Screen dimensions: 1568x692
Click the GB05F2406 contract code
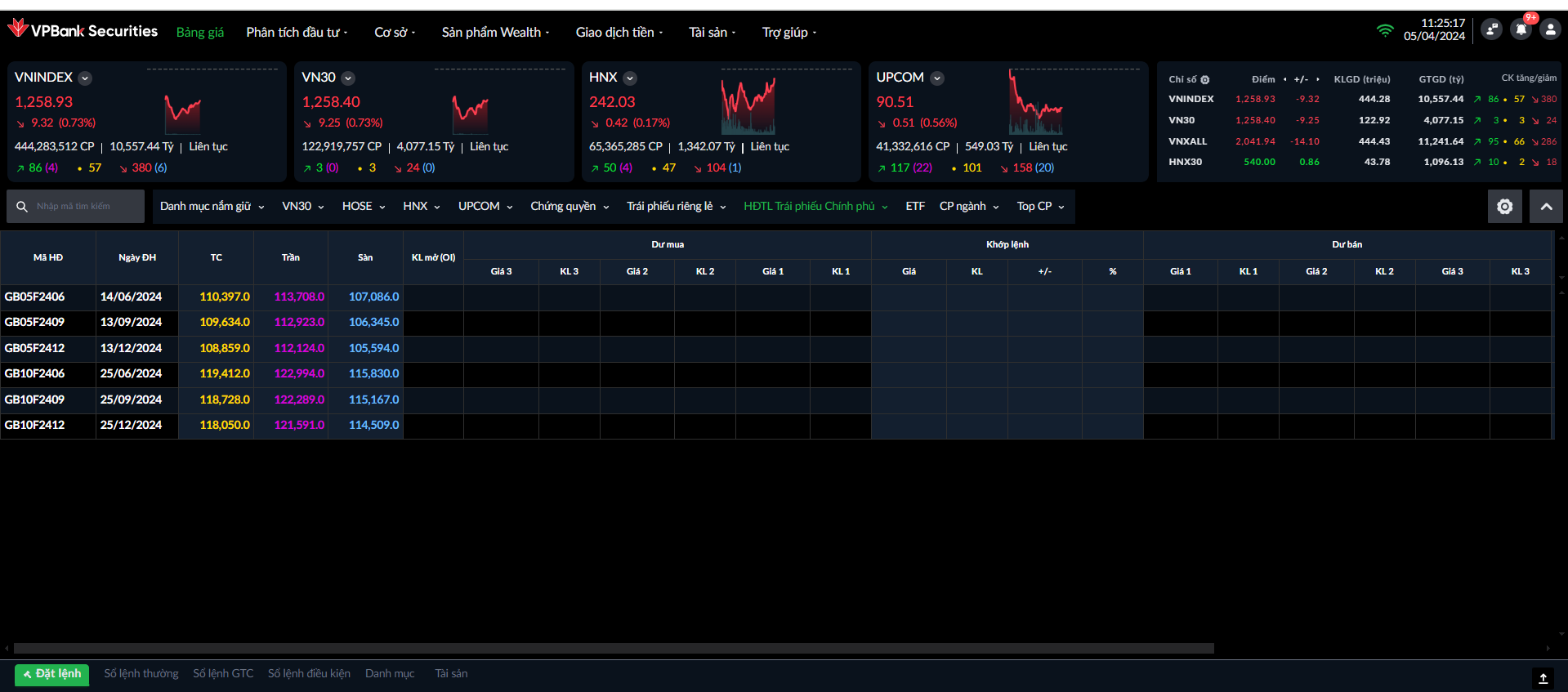(35, 297)
